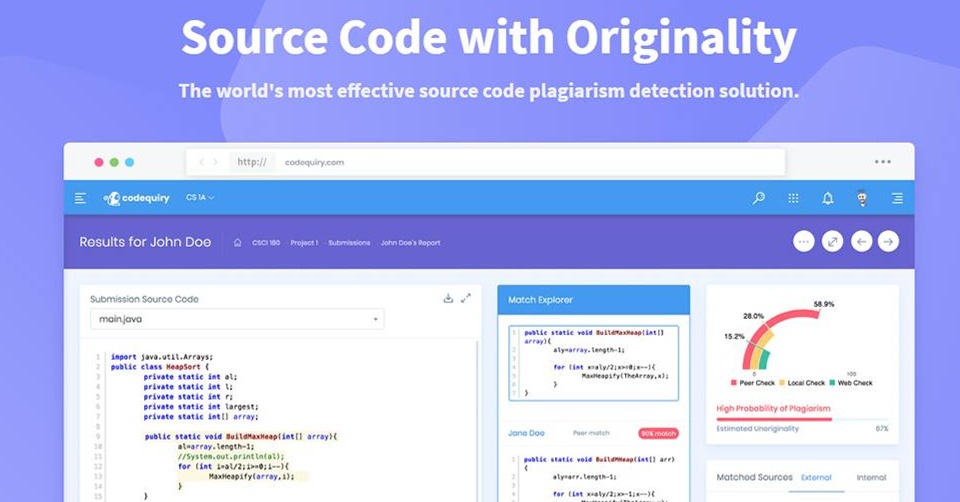Open the search magnifier icon
The height and width of the screenshot is (502, 960).
click(759, 198)
